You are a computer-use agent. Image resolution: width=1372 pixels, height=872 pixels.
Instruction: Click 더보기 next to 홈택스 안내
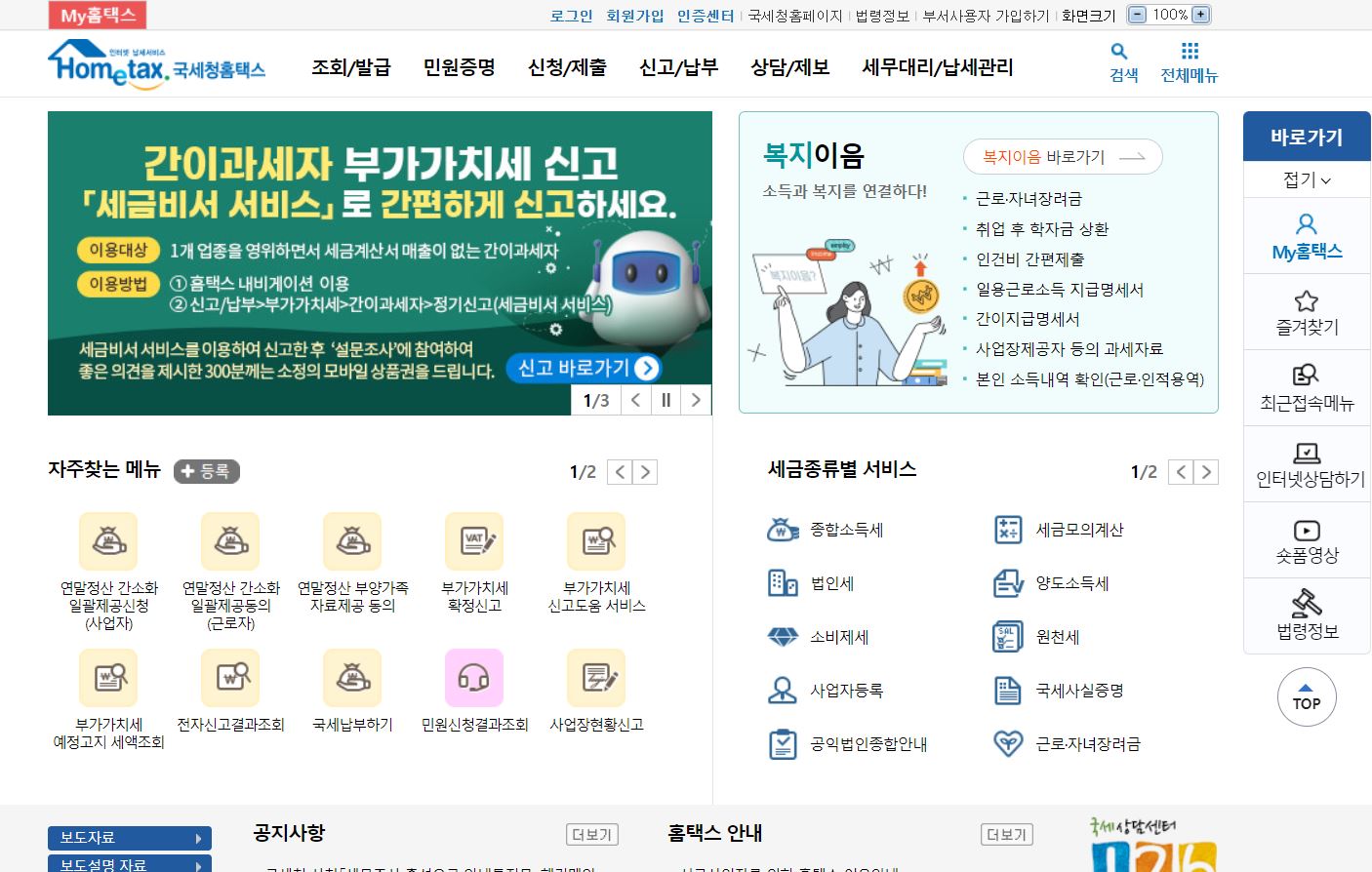[1007, 835]
